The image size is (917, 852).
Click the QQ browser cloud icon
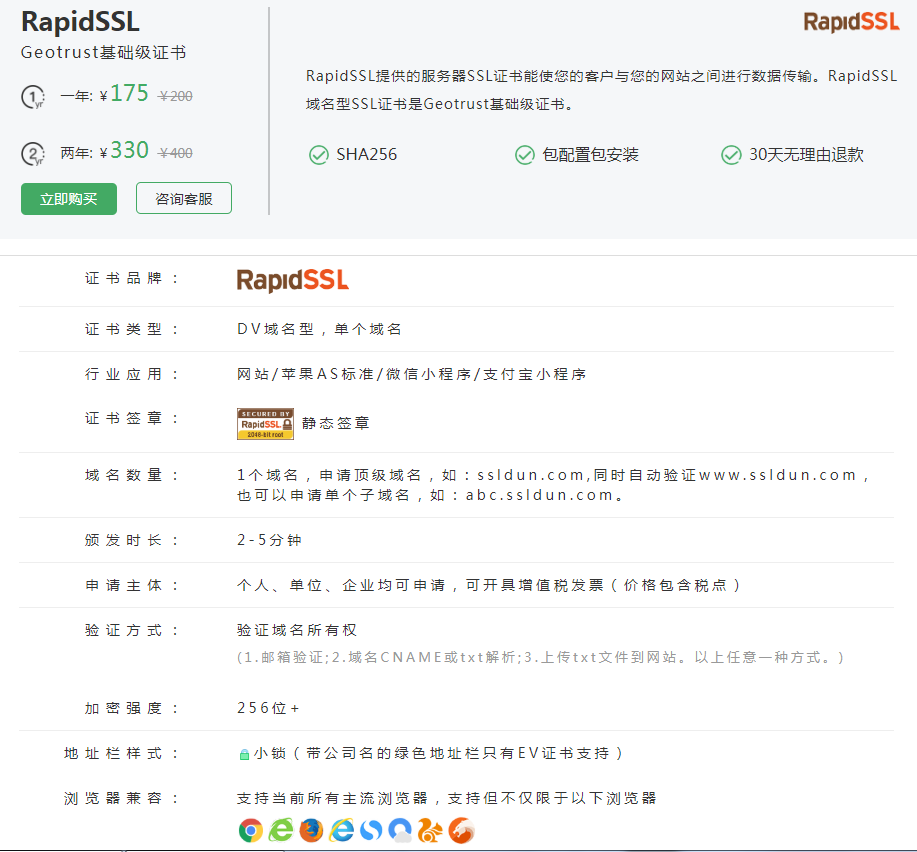click(x=401, y=830)
